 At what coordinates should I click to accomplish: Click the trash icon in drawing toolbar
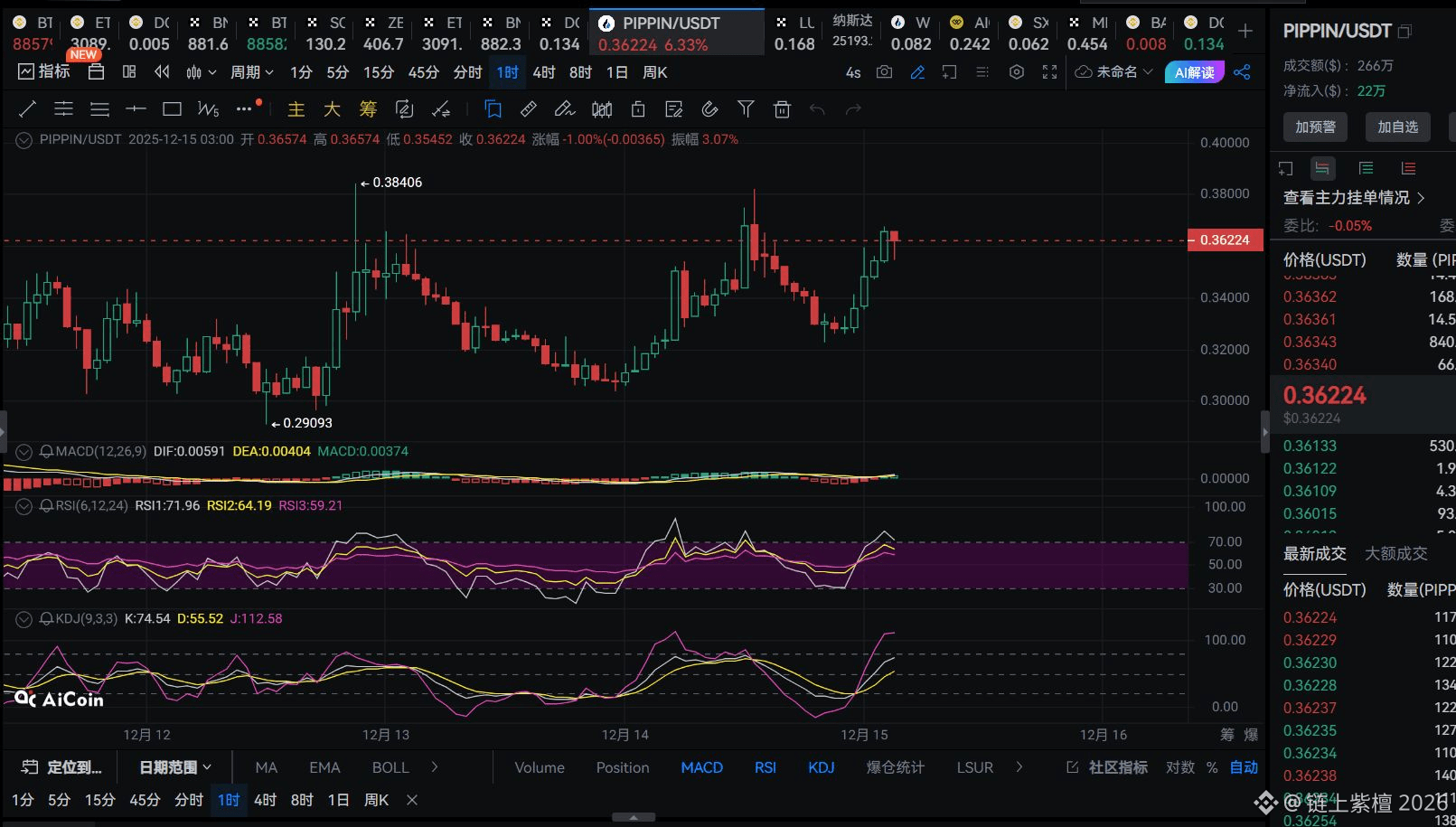(782, 109)
